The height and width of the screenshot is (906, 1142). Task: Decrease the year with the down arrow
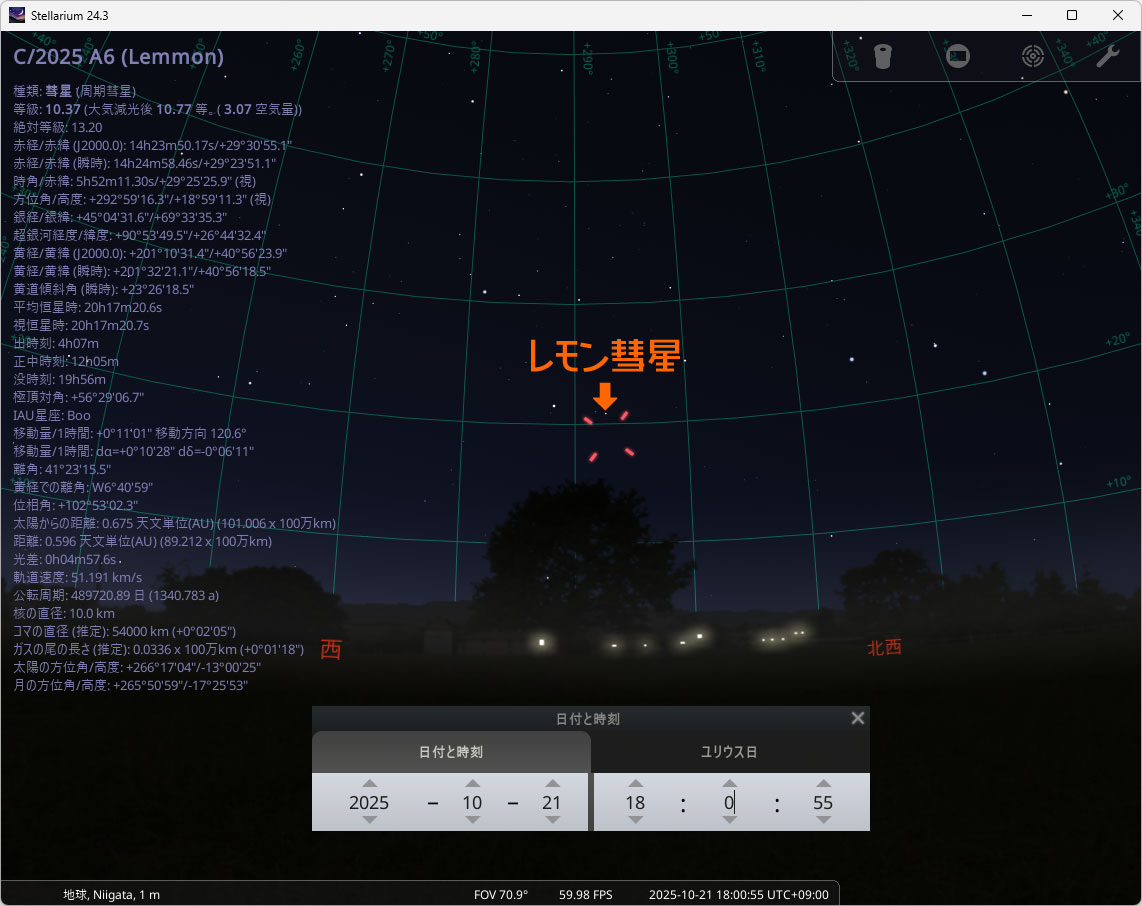pos(369,820)
